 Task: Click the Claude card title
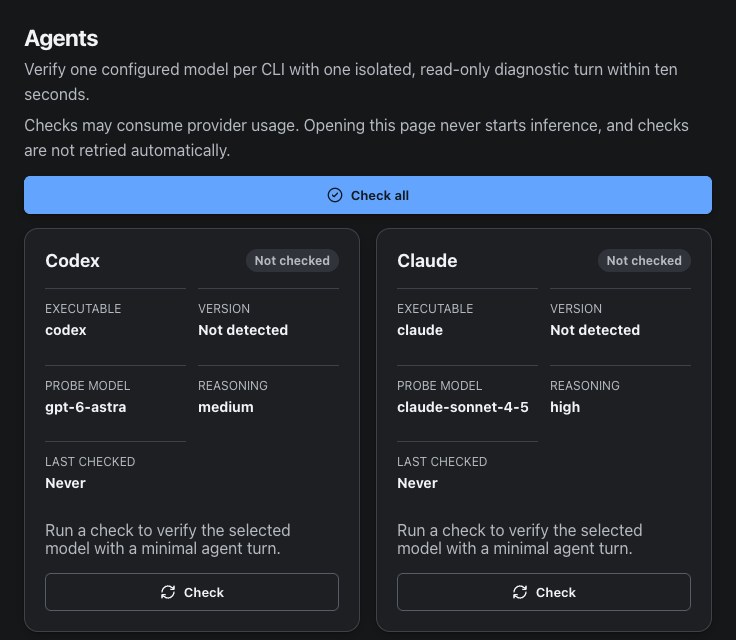coord(427,261)
